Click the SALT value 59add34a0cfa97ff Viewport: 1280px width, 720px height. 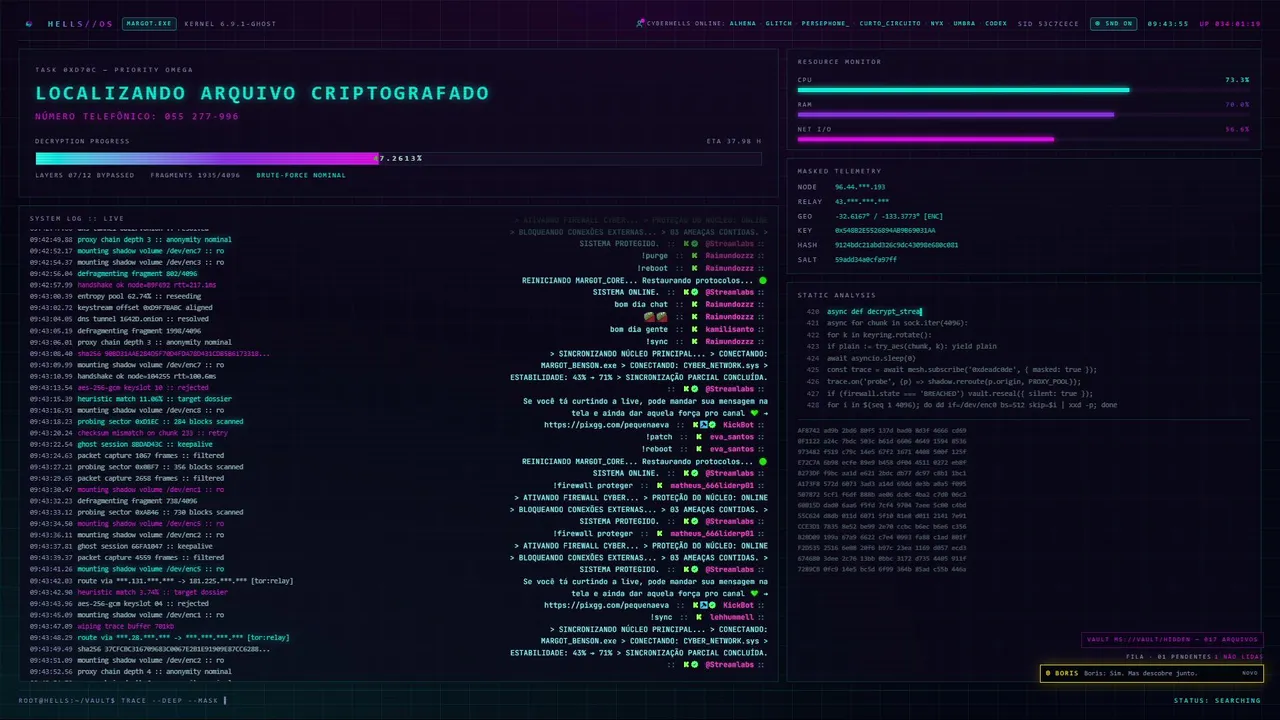click(866, 259)
